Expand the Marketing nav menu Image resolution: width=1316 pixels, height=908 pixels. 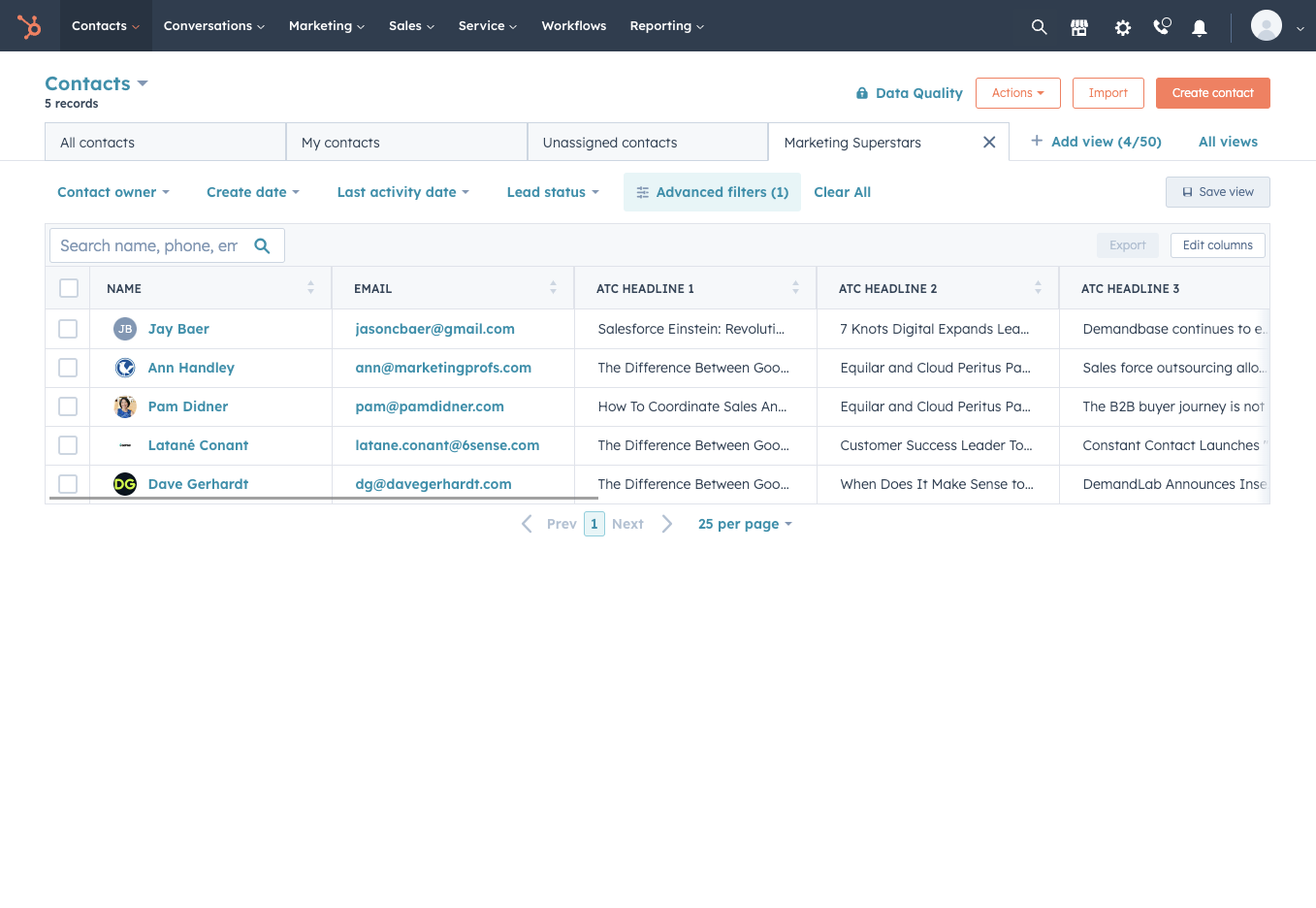click(x=327, y=26)
